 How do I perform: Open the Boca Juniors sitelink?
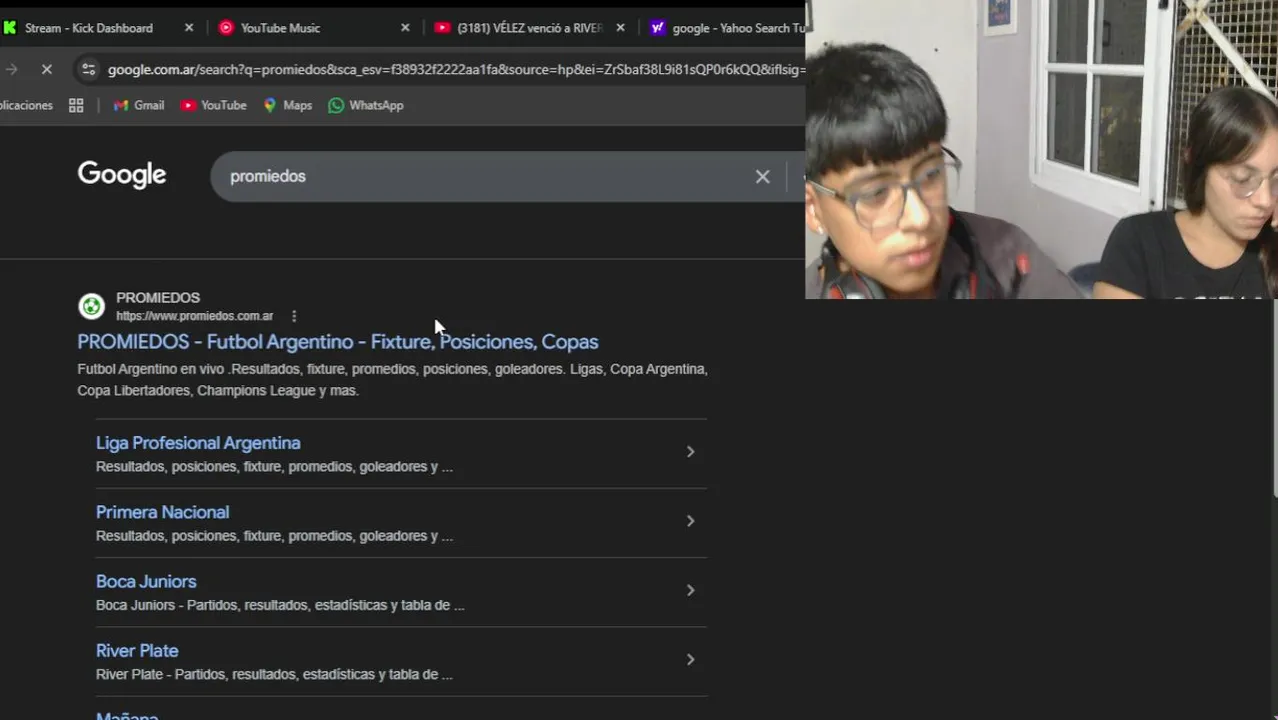(x=146, y=581)
